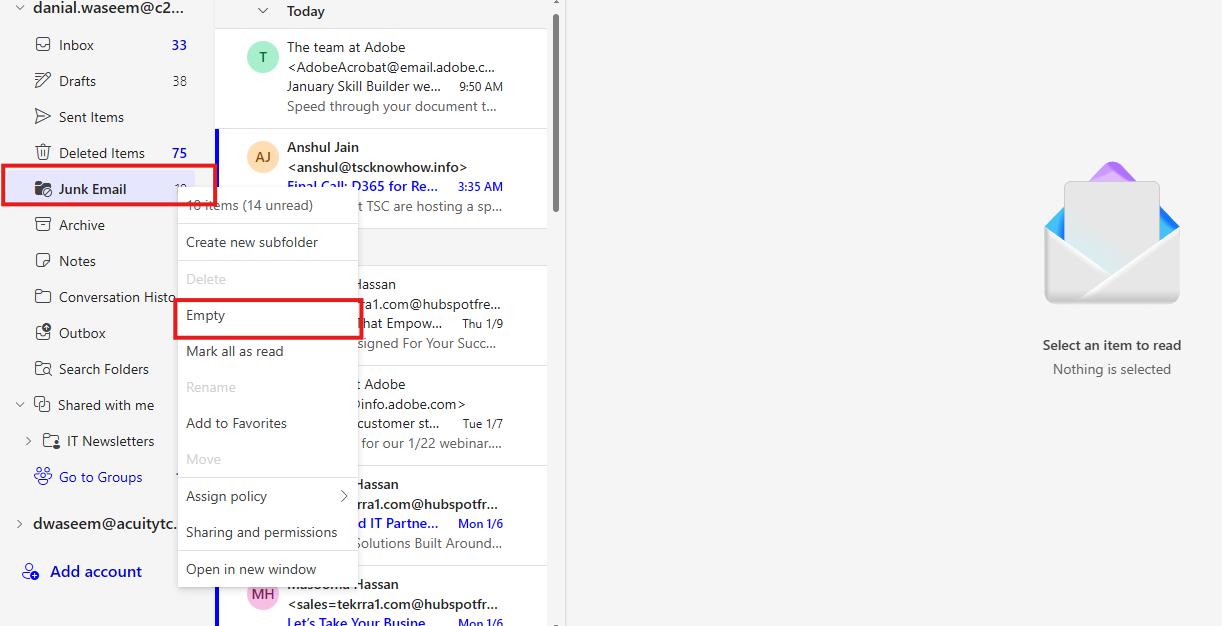Click Add account link
The image size is (1222, 626).
[96, 572]
